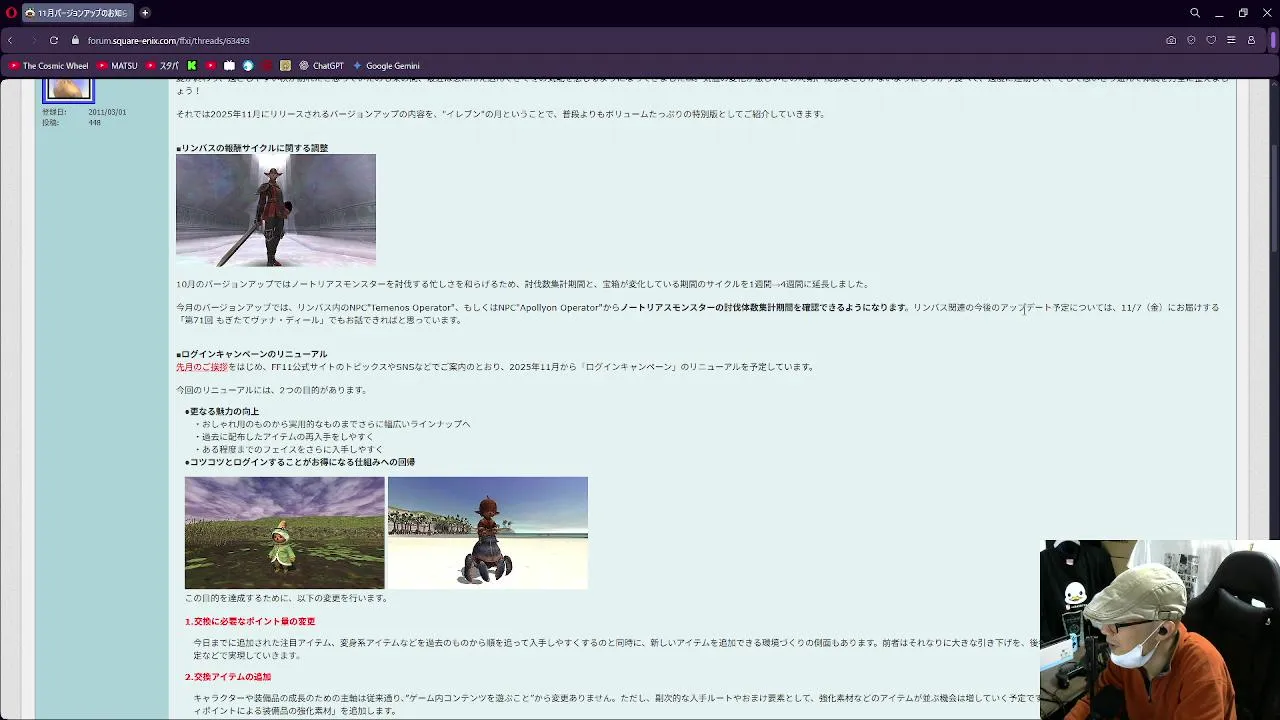Open the blue globe bookmark icon
This screenshot has height=720, width=1280.
coord(248,66)
